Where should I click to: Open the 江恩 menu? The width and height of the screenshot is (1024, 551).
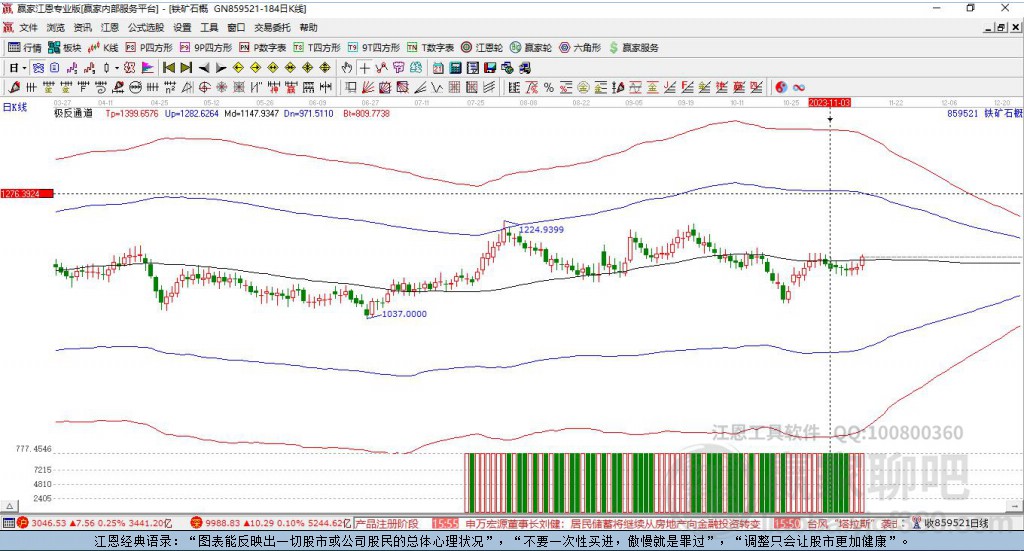(110, 28)
